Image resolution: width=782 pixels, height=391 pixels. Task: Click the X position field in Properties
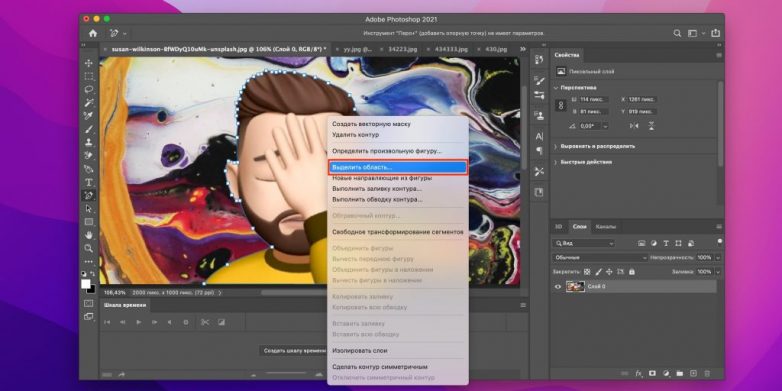tap(642, 99)
